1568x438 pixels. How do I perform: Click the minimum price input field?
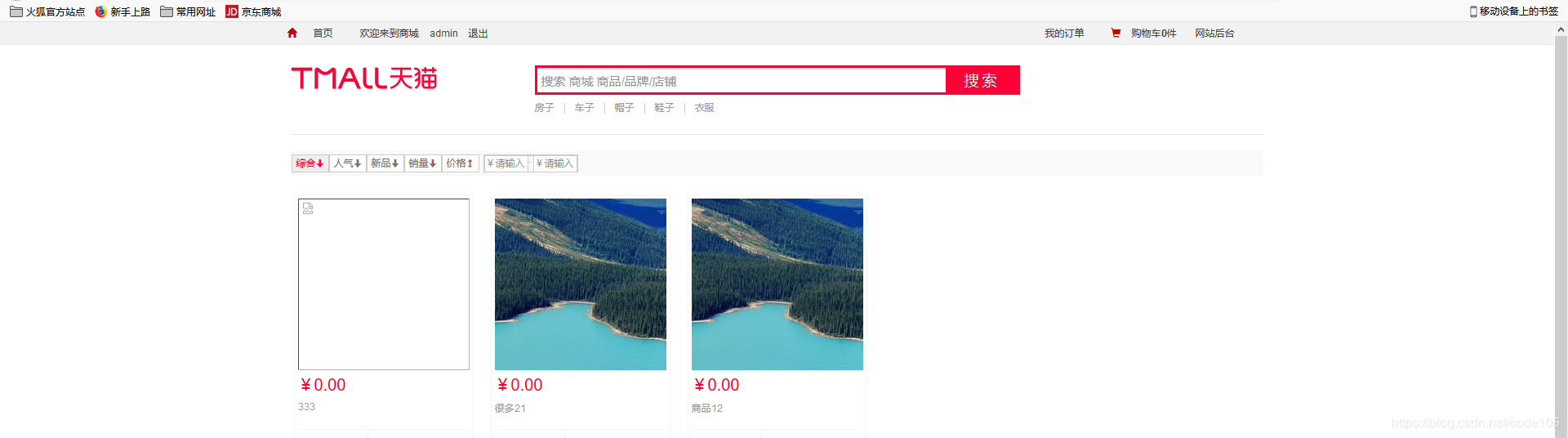pyautogui.click(x=506, y=163)
